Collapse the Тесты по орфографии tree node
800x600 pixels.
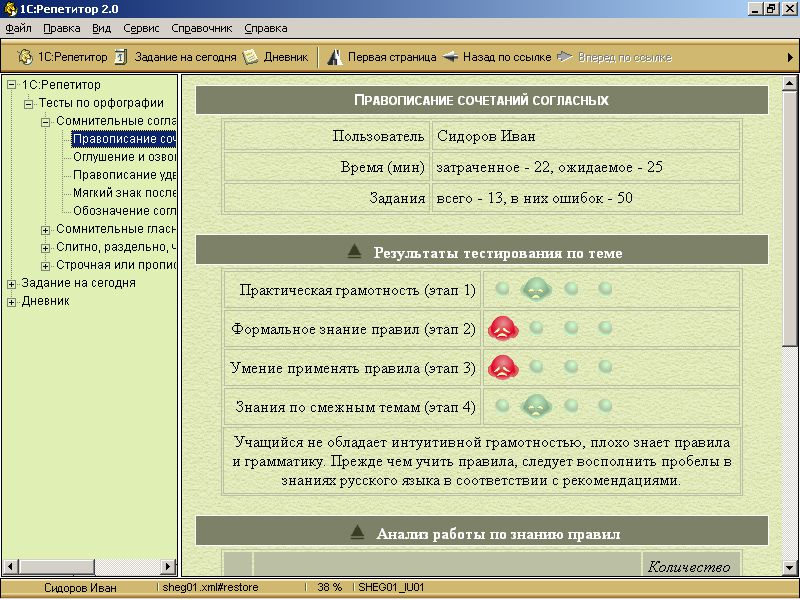coord(29,103)
